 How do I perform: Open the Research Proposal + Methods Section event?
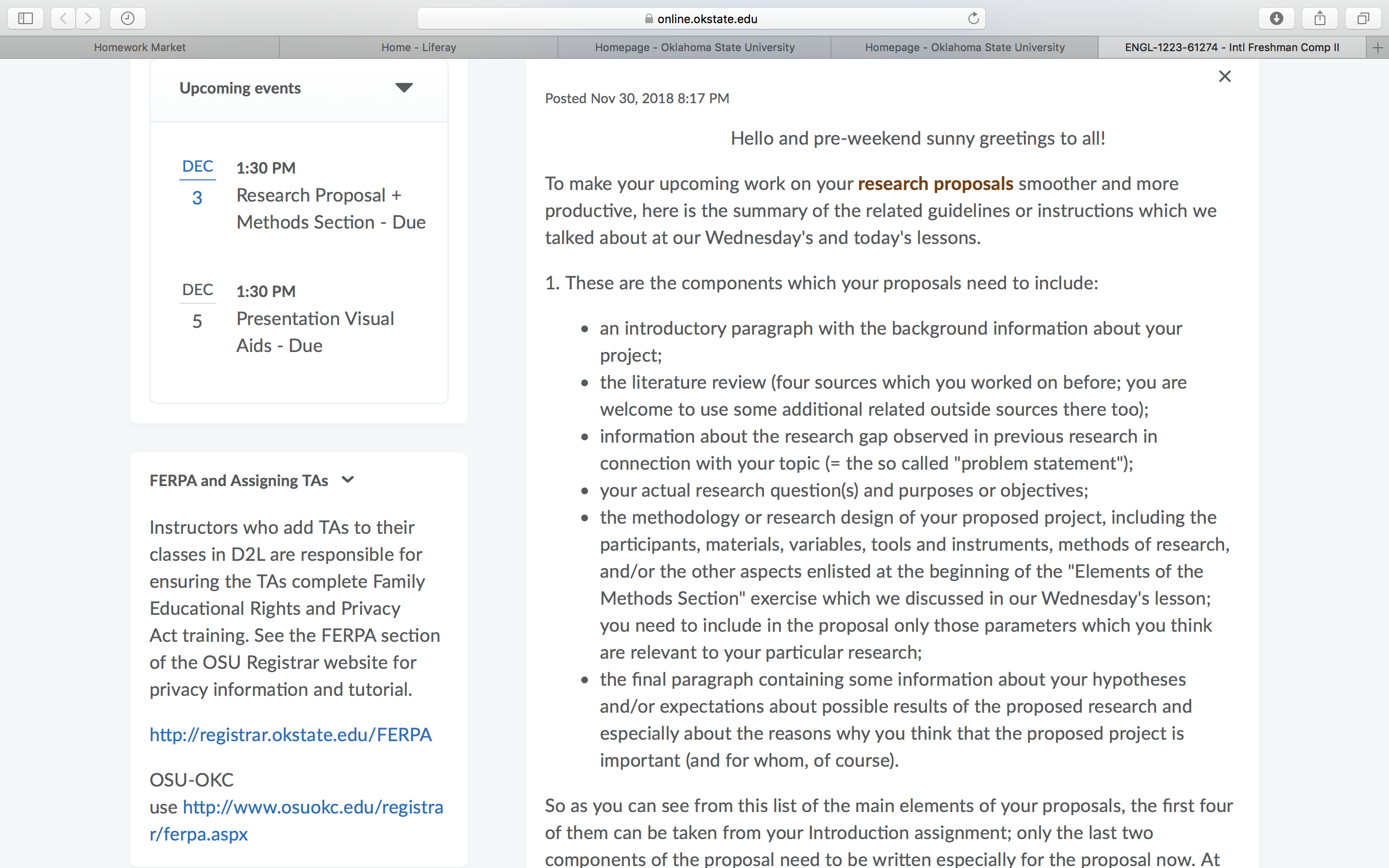(331, 208)
